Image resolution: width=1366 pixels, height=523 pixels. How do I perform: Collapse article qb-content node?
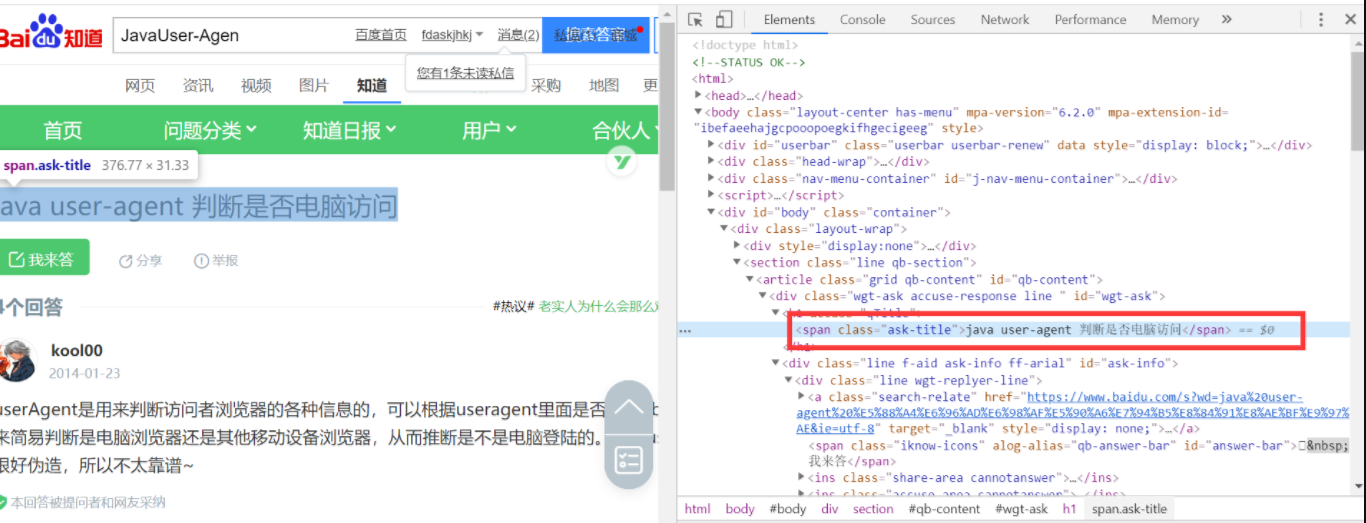tap(749, 279)
